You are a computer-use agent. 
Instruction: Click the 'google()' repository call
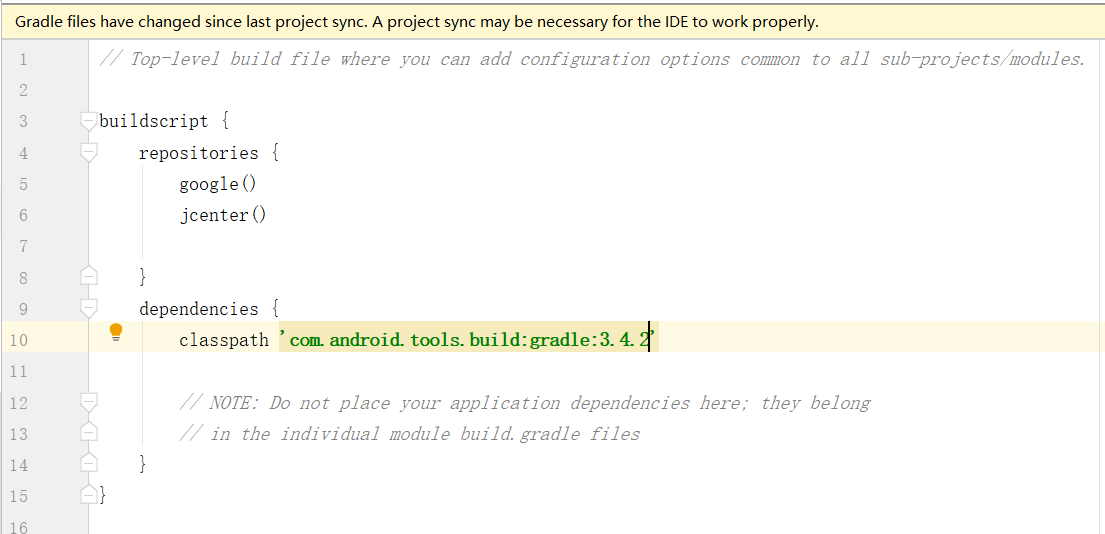tap(218, 184)
